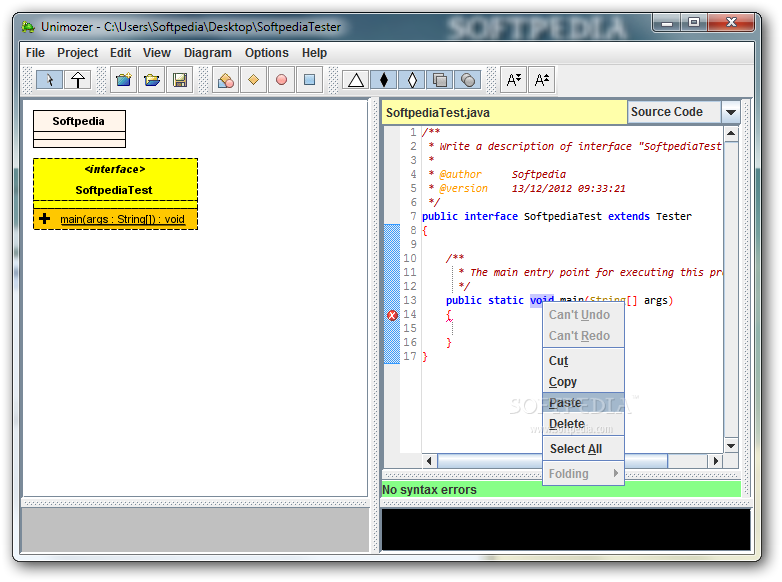Select the arrow pointer tool in toolbar
Screen dimensions: 782x582
point(49,80)
